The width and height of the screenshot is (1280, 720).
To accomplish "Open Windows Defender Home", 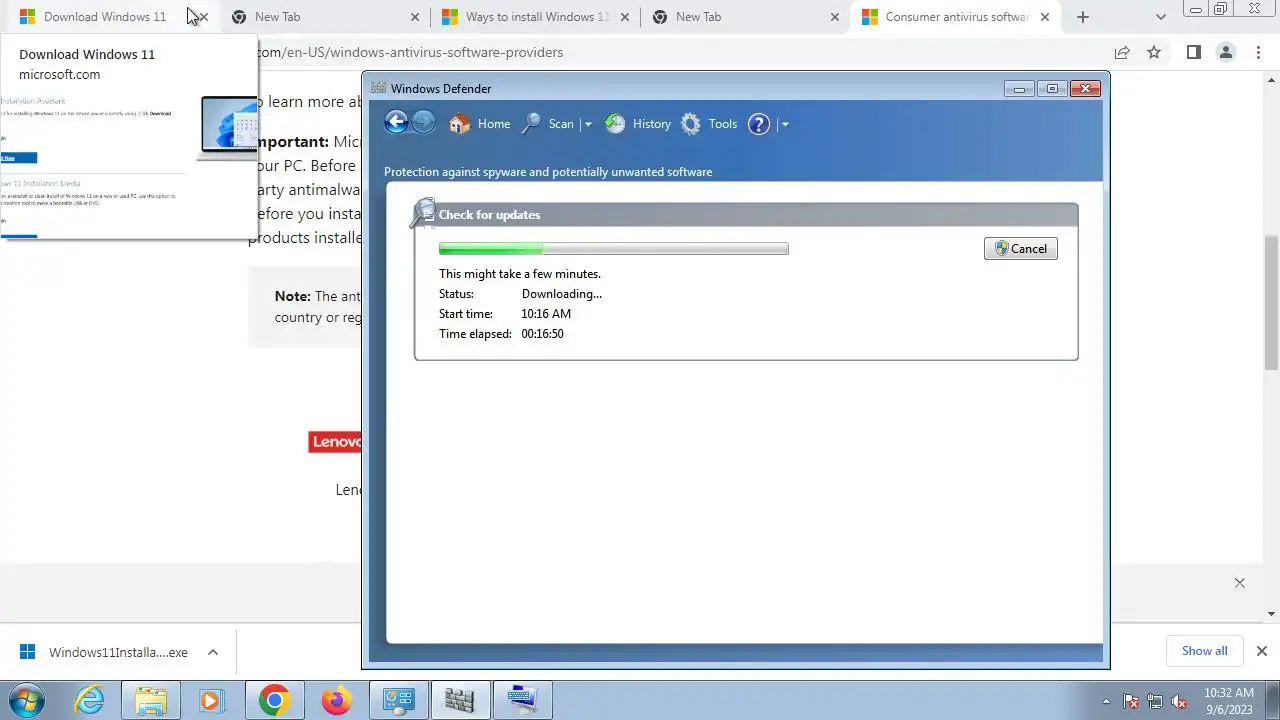I will pos(480,124).
